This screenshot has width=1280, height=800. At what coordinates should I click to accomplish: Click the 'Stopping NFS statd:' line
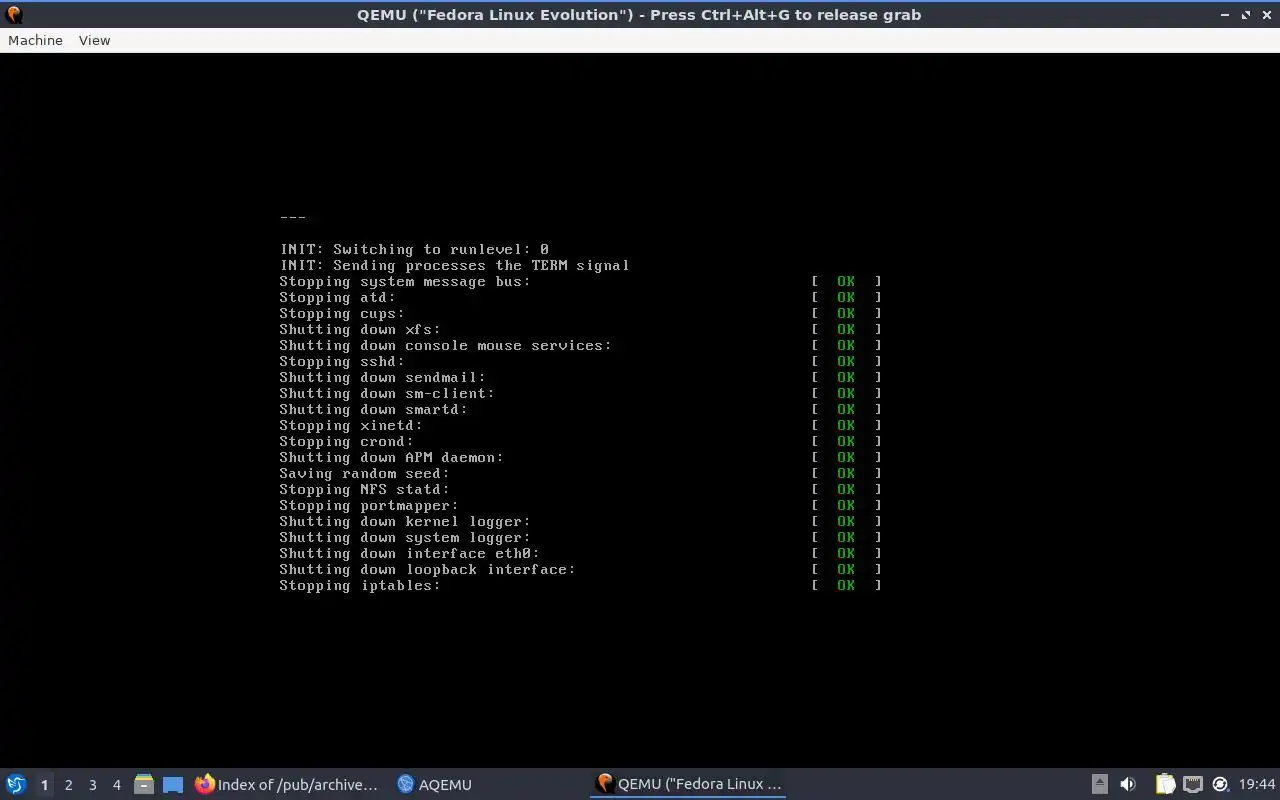click(x=364, y=489)
